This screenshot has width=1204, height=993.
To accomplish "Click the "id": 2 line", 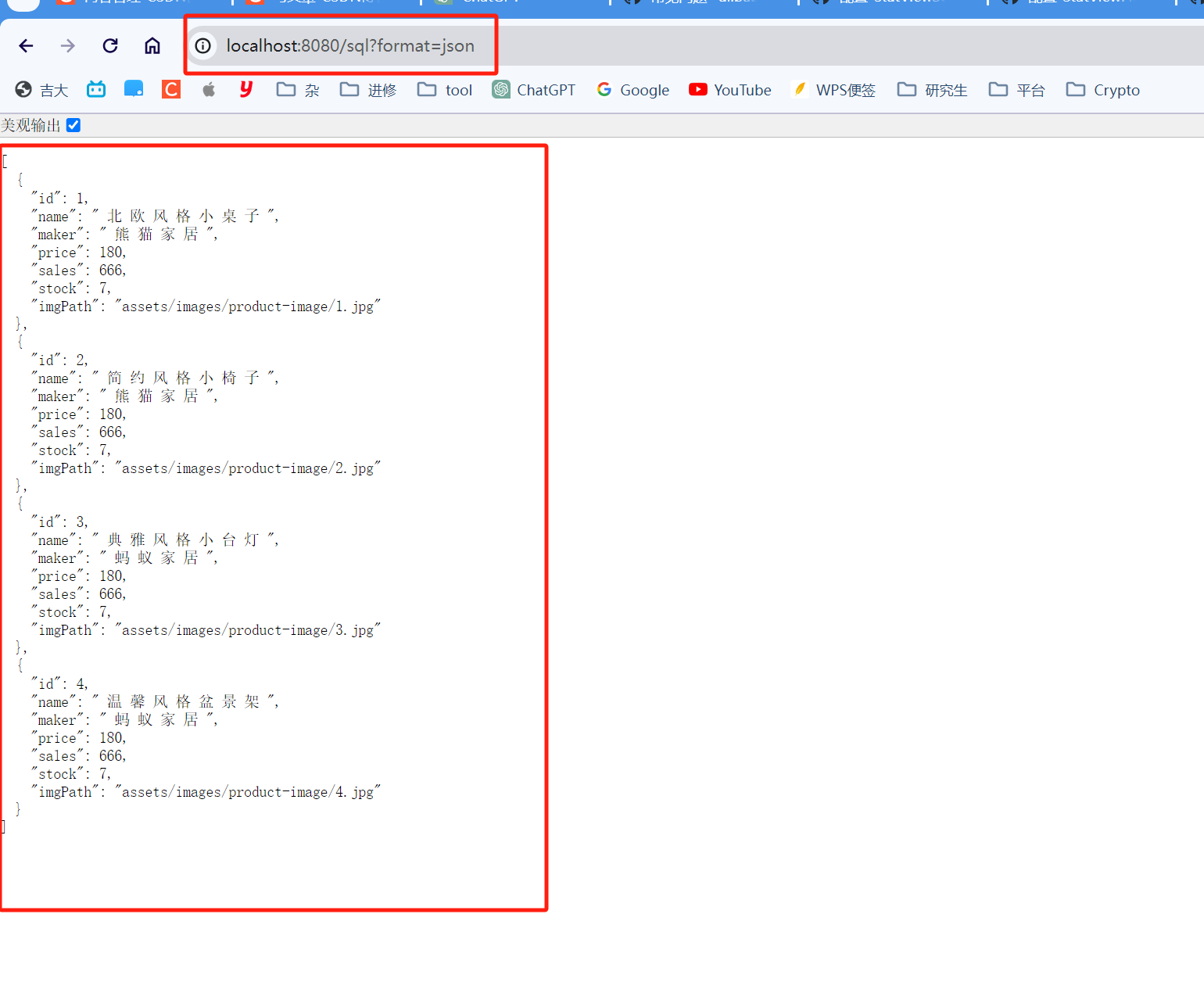I will coord(59,360).
